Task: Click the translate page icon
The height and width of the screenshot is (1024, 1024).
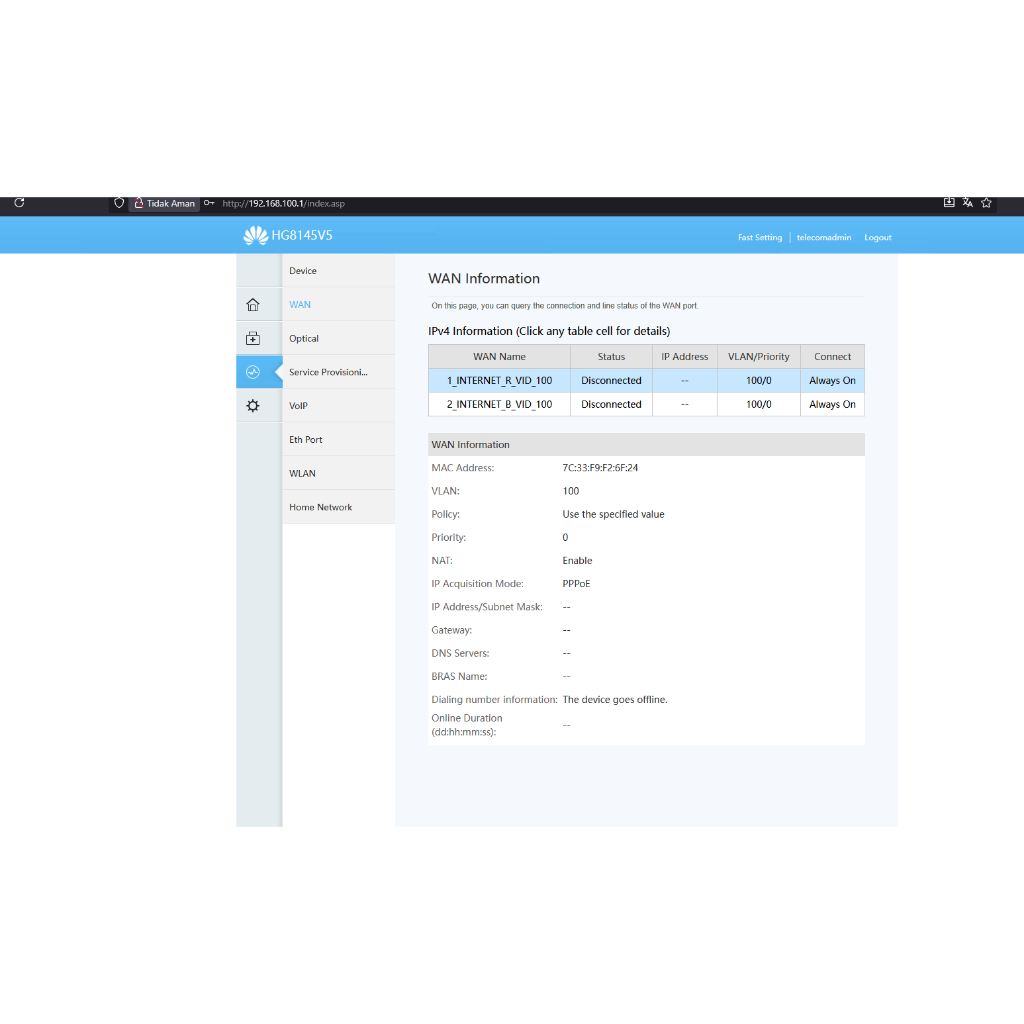Action: click(x=967, y=203)
